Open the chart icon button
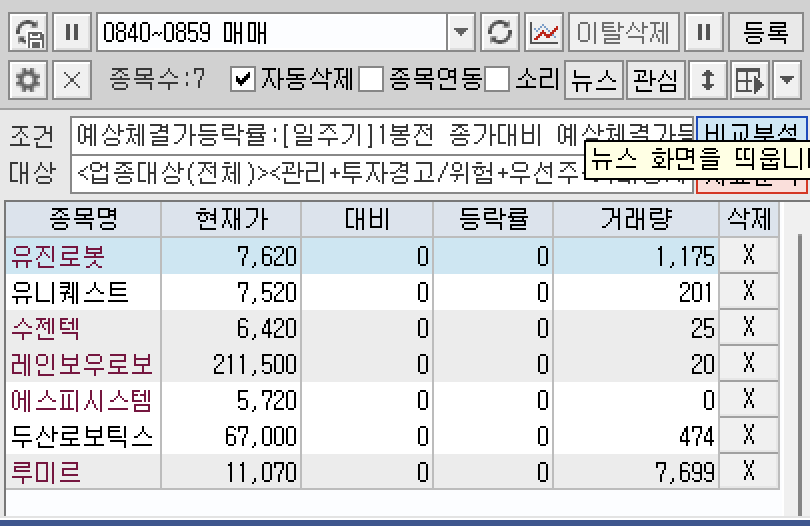Image resolution: width=810 pixels, height=526 pixels. 544,33
